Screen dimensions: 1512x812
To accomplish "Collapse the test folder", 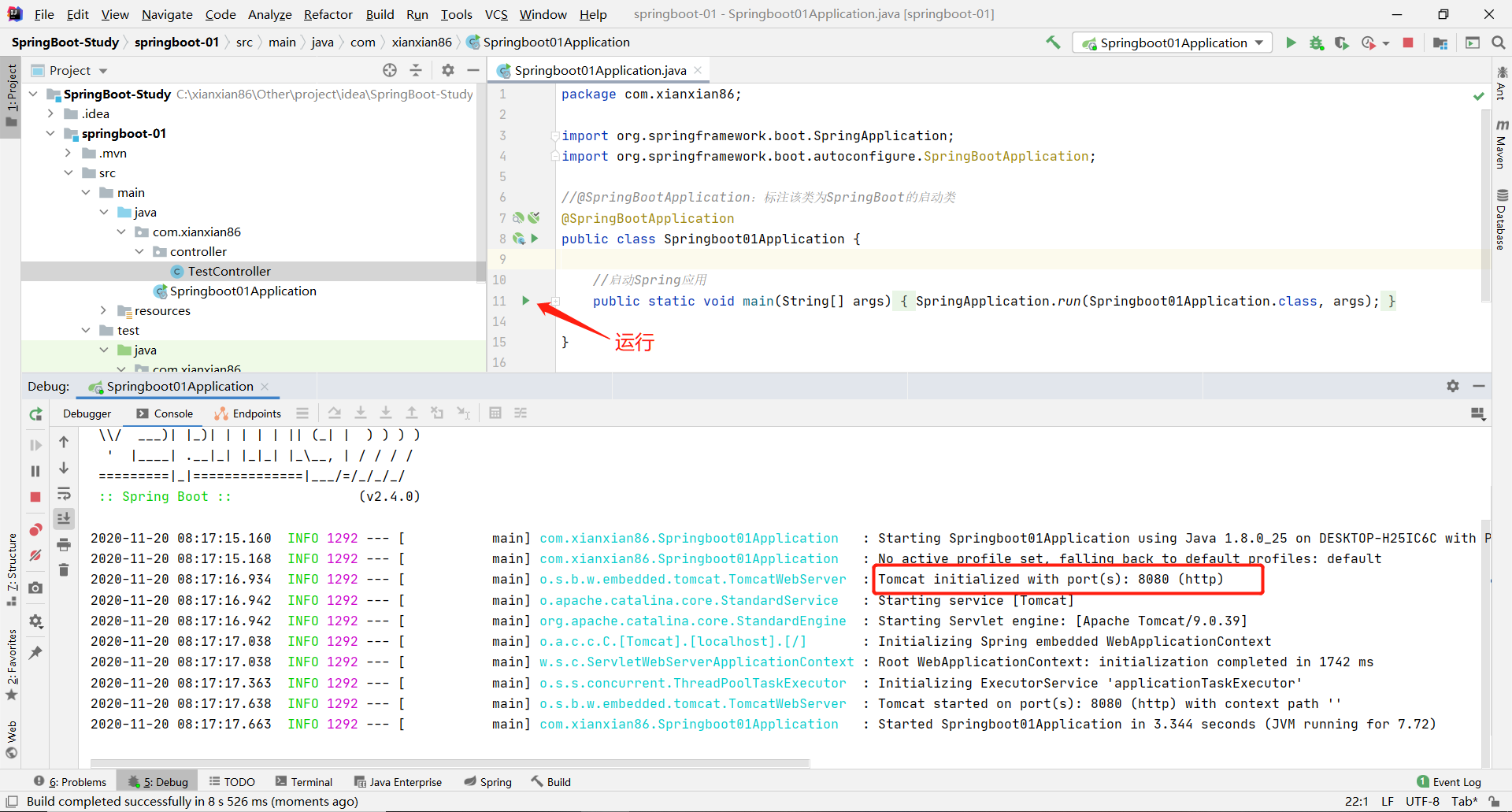I will tap(85, 330).
